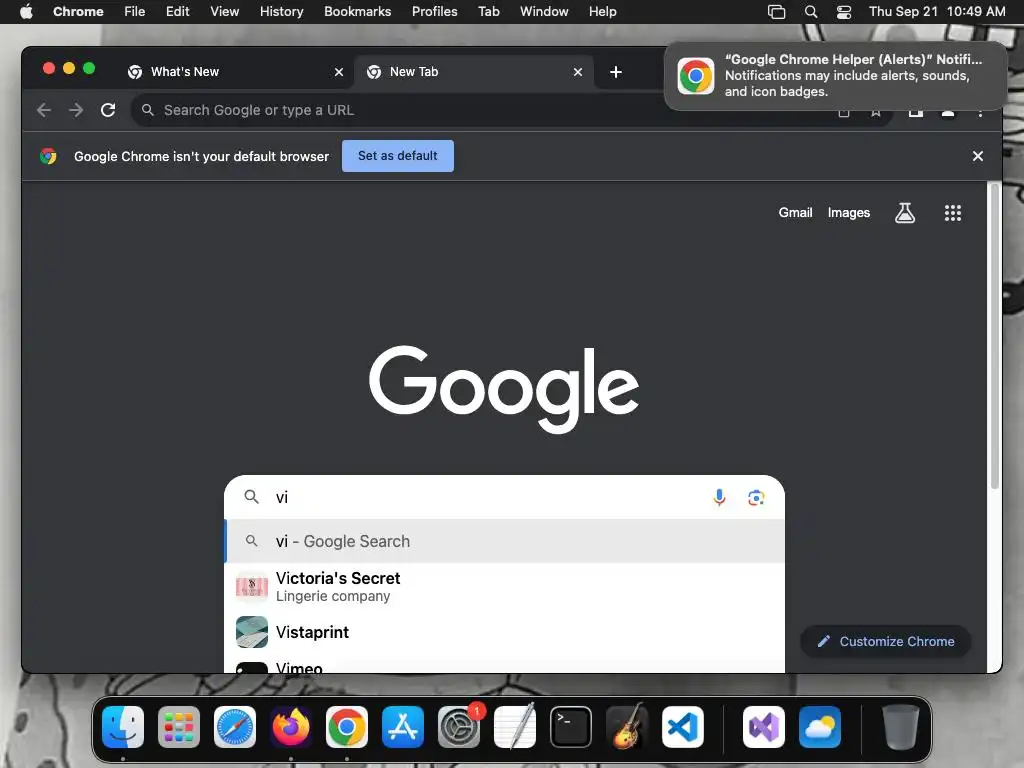Image resolution: width=1024 pixels, height=768 pixels.
Task: Open the Gmail link
Action: click(x=795, y=212)
